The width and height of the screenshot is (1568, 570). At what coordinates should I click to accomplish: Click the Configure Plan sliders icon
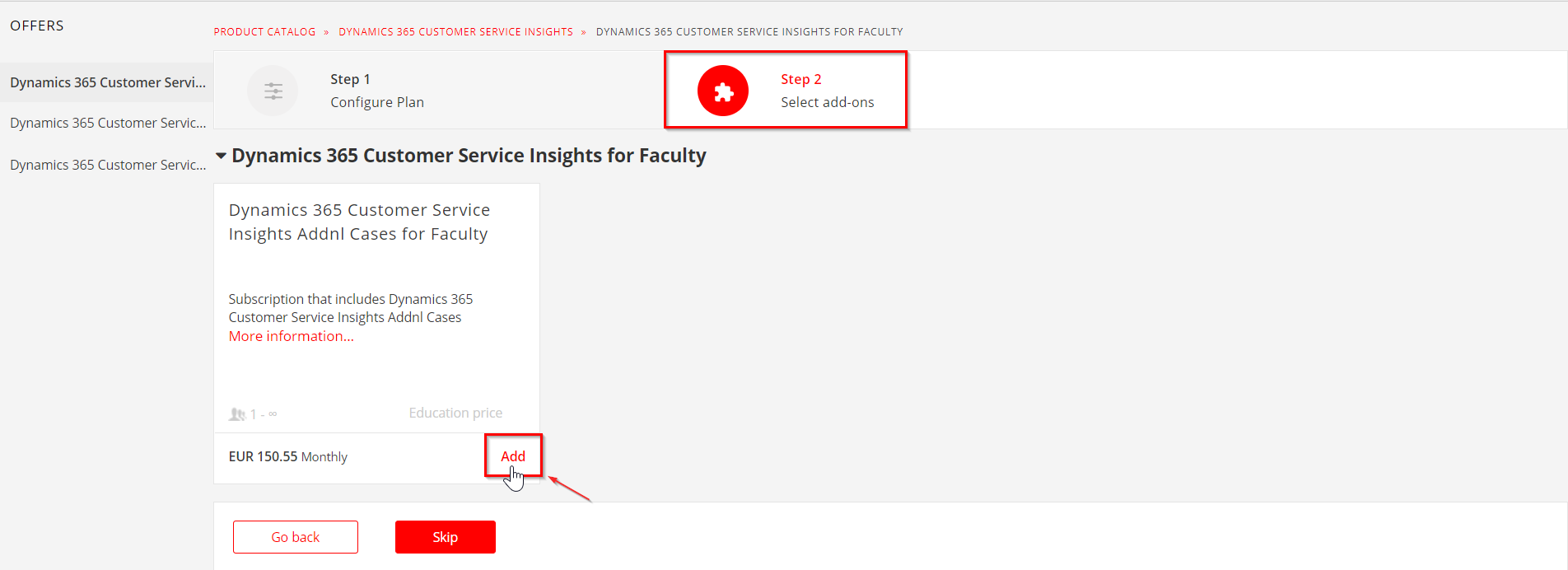273,91
